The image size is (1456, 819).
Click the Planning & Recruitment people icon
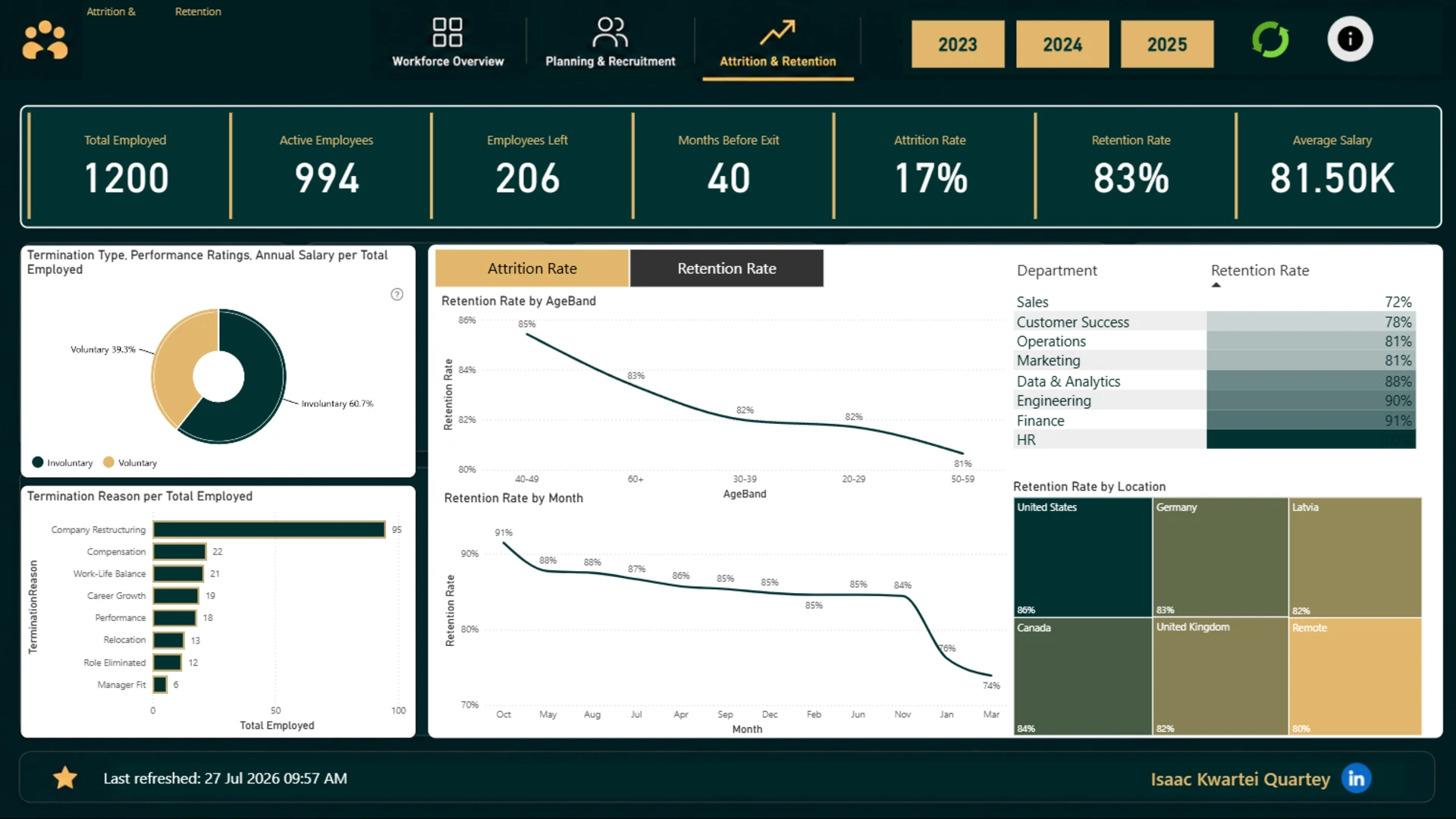[610, 33]
